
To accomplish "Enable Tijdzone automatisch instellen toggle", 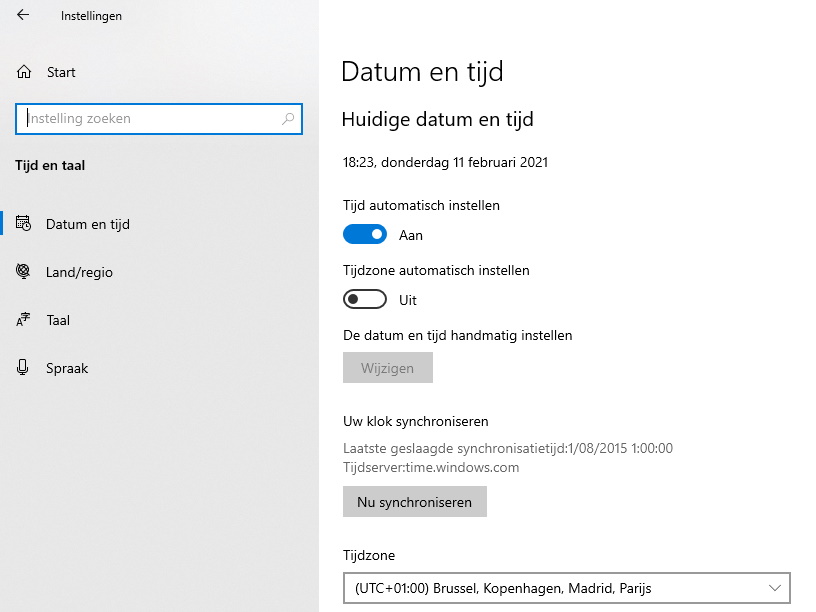I will [x=365, y=299].
